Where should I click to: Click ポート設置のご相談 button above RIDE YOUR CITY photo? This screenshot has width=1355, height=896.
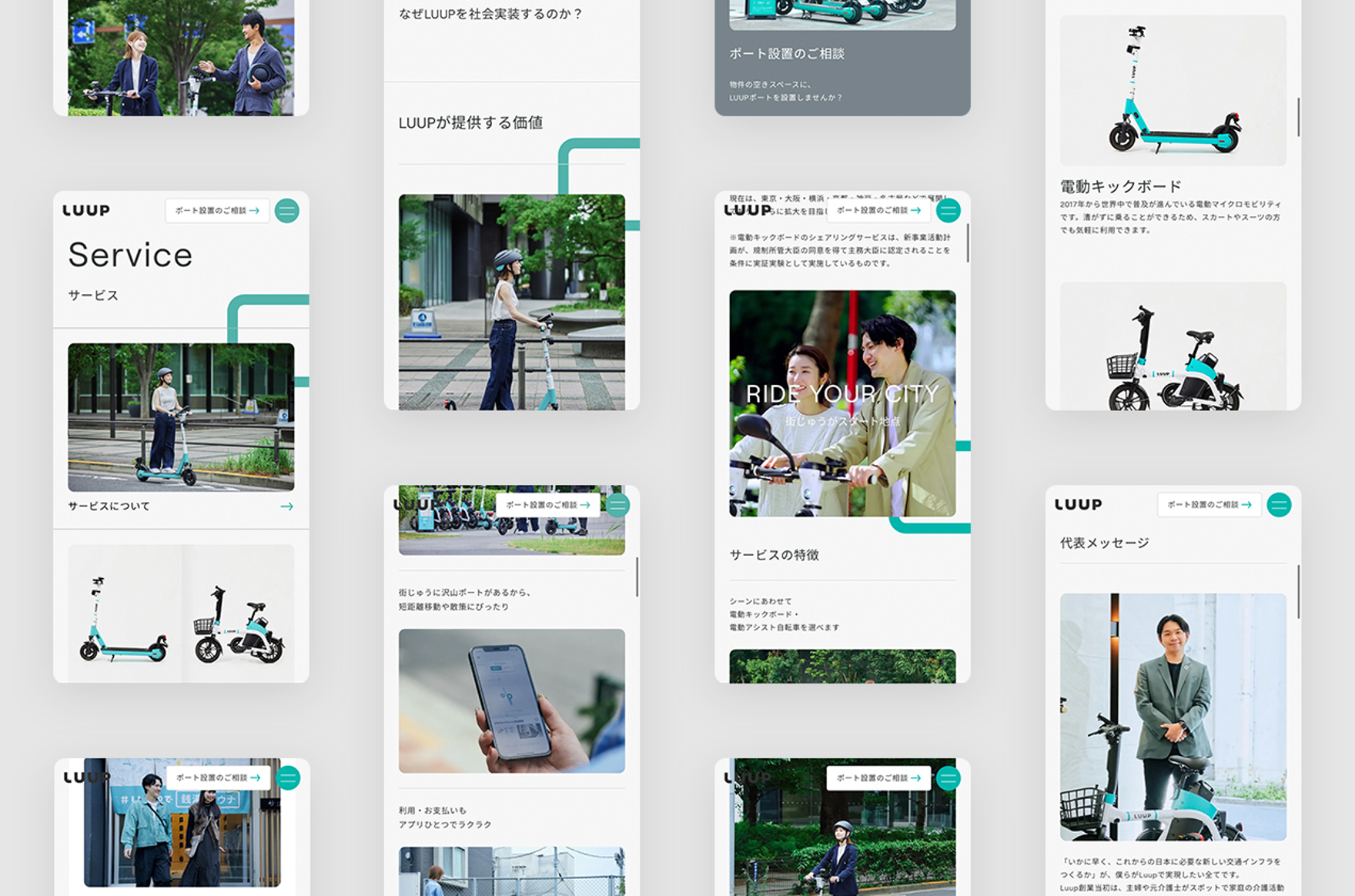point(878,210)
